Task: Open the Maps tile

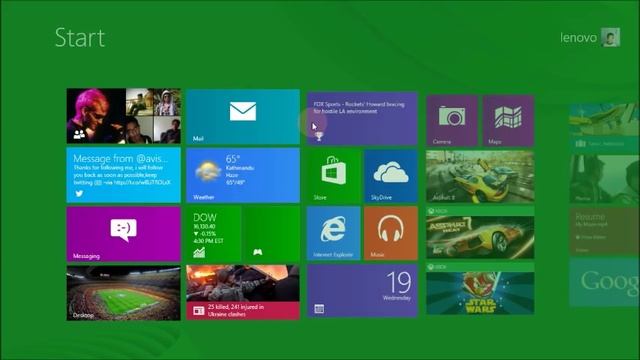Action: pyautogui.click(x=508, y=121)
